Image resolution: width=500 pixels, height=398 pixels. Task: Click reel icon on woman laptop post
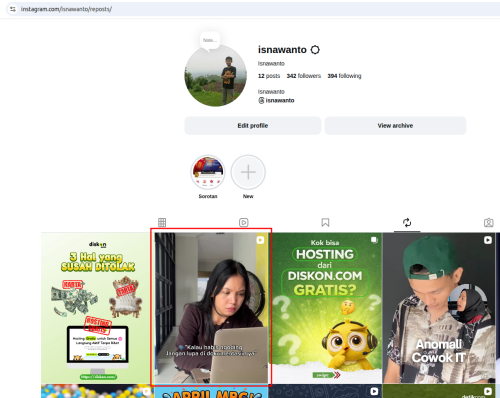260,240
